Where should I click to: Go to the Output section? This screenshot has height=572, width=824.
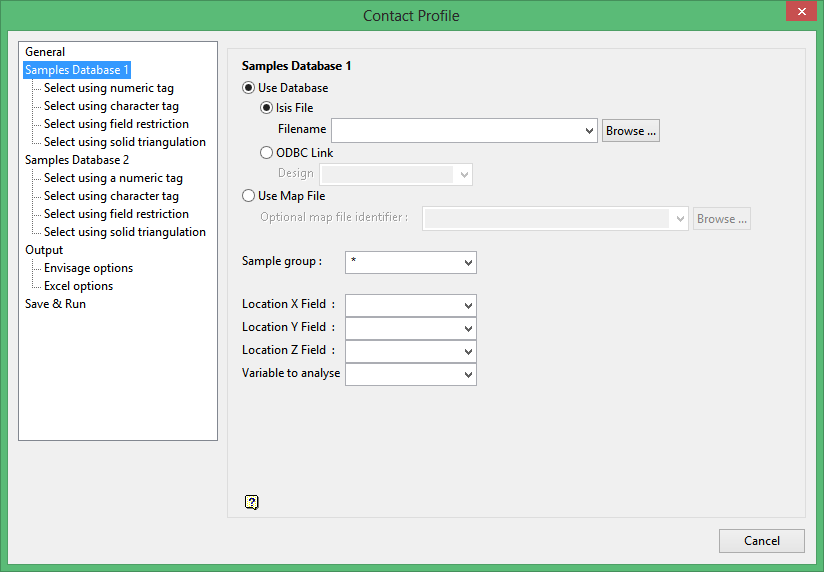coord(44,250)
